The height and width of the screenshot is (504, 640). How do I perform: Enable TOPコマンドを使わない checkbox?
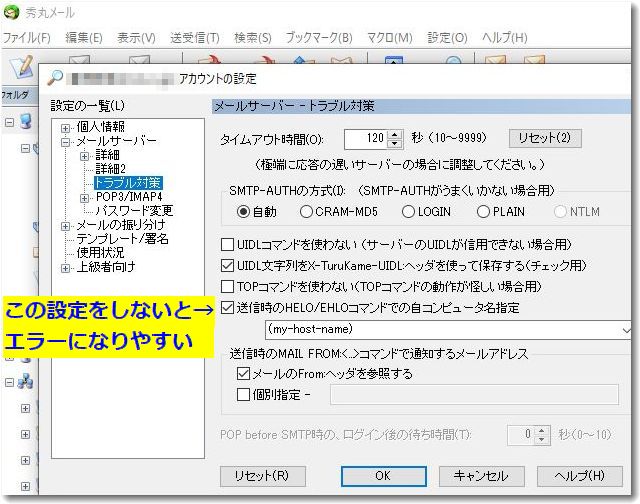coord(227,286)
